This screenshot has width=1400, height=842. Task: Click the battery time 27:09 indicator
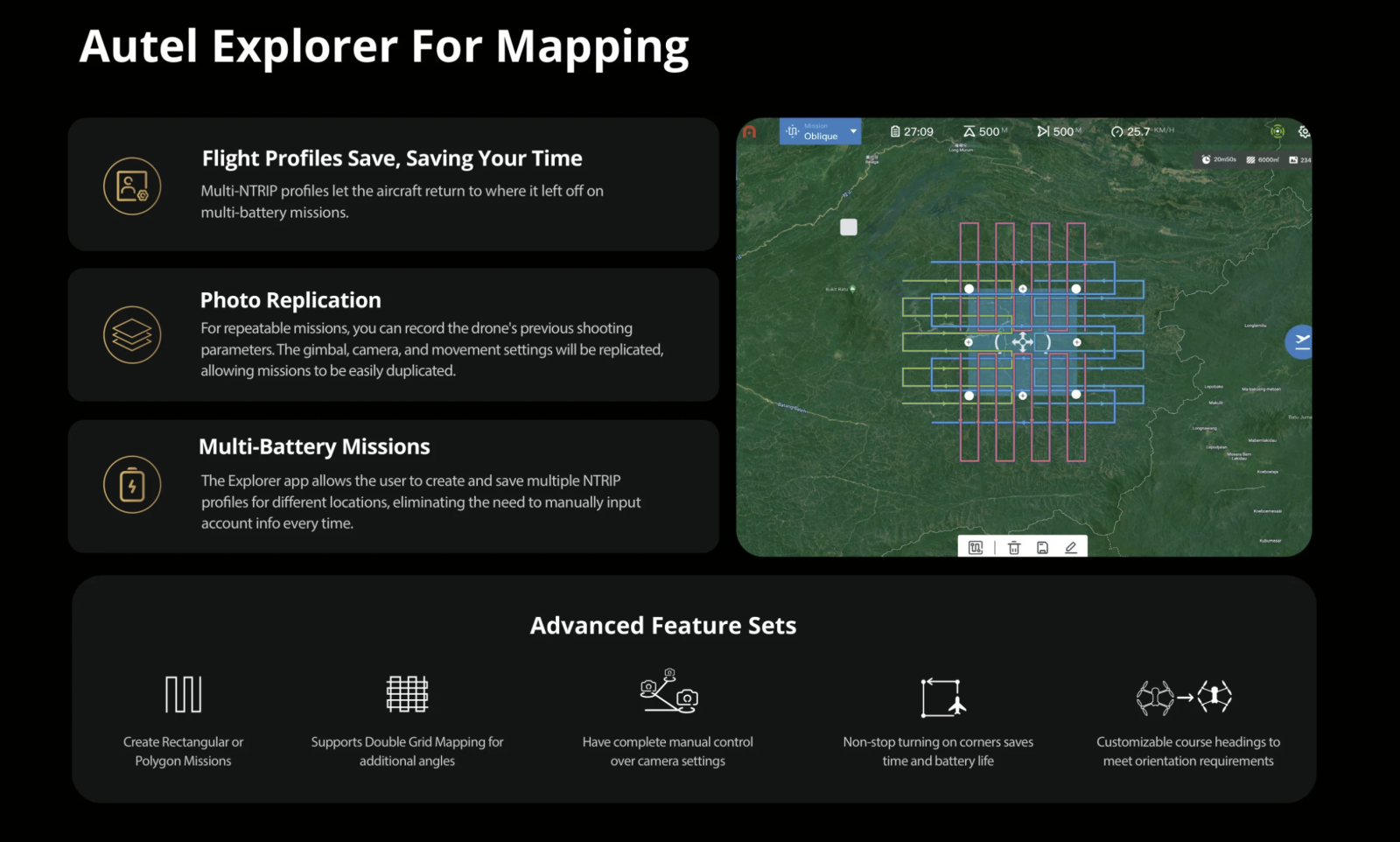click(x=912, y=132)
